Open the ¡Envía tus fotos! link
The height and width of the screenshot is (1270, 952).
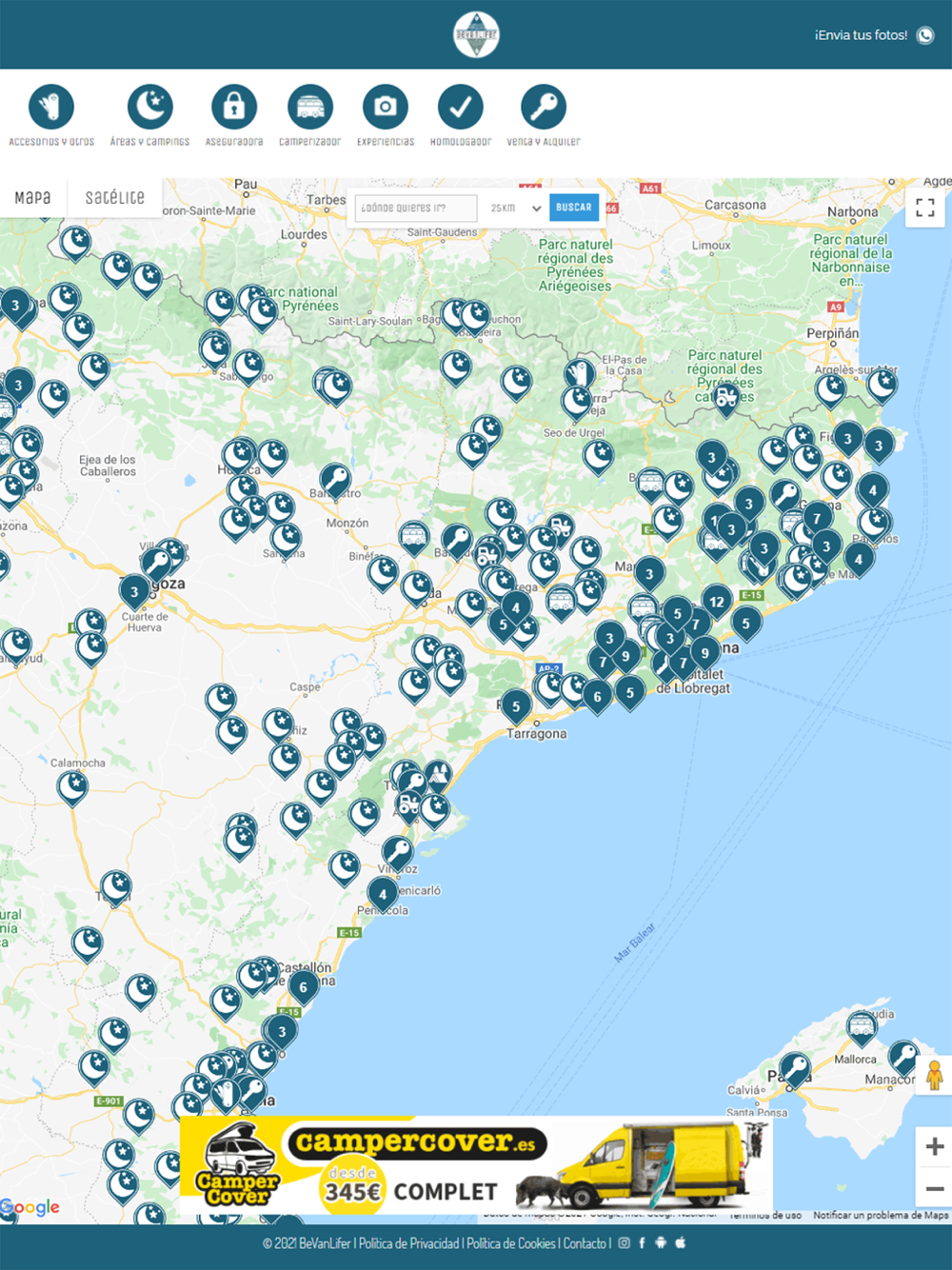861,35
